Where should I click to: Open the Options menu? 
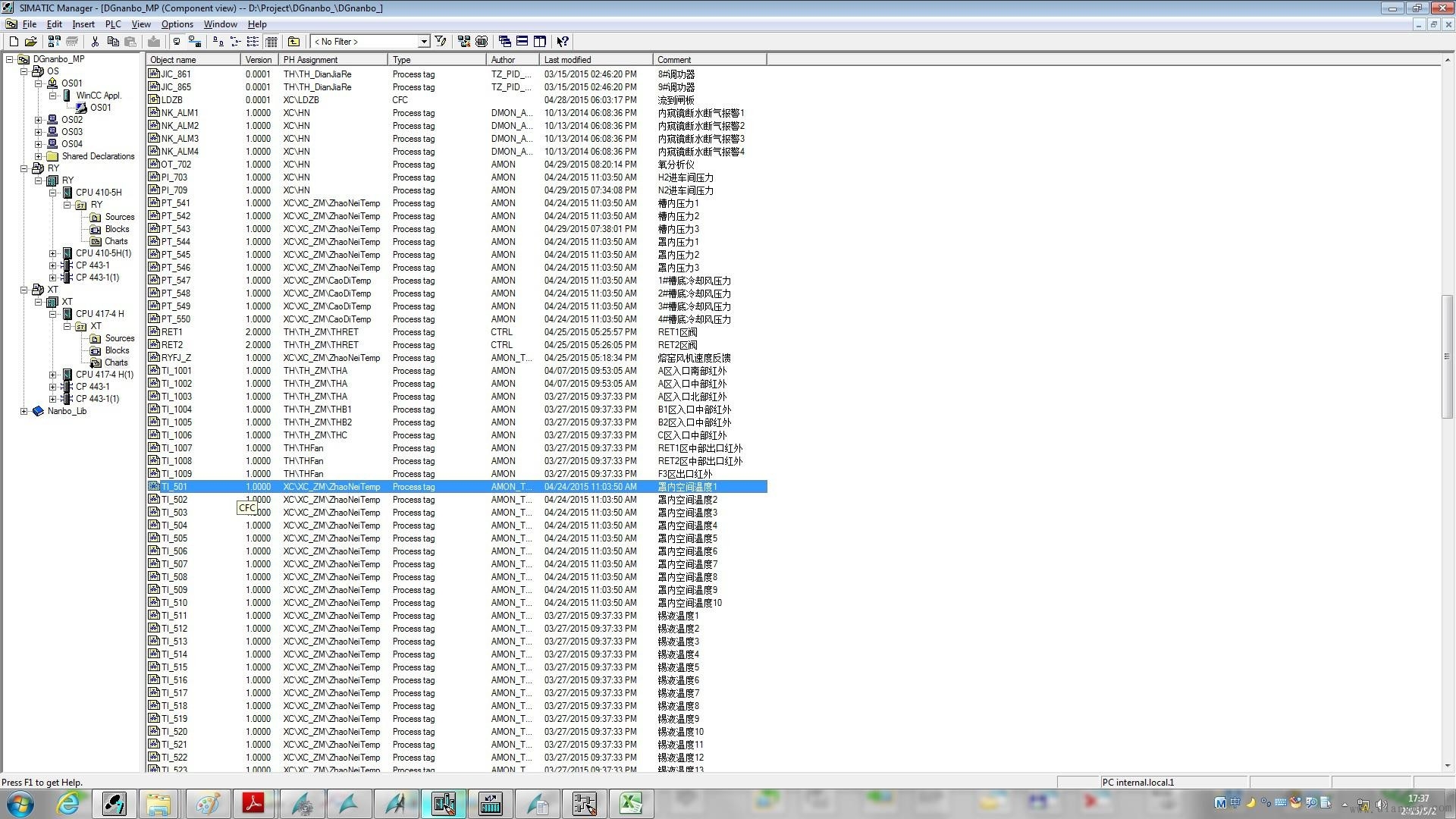177,24
